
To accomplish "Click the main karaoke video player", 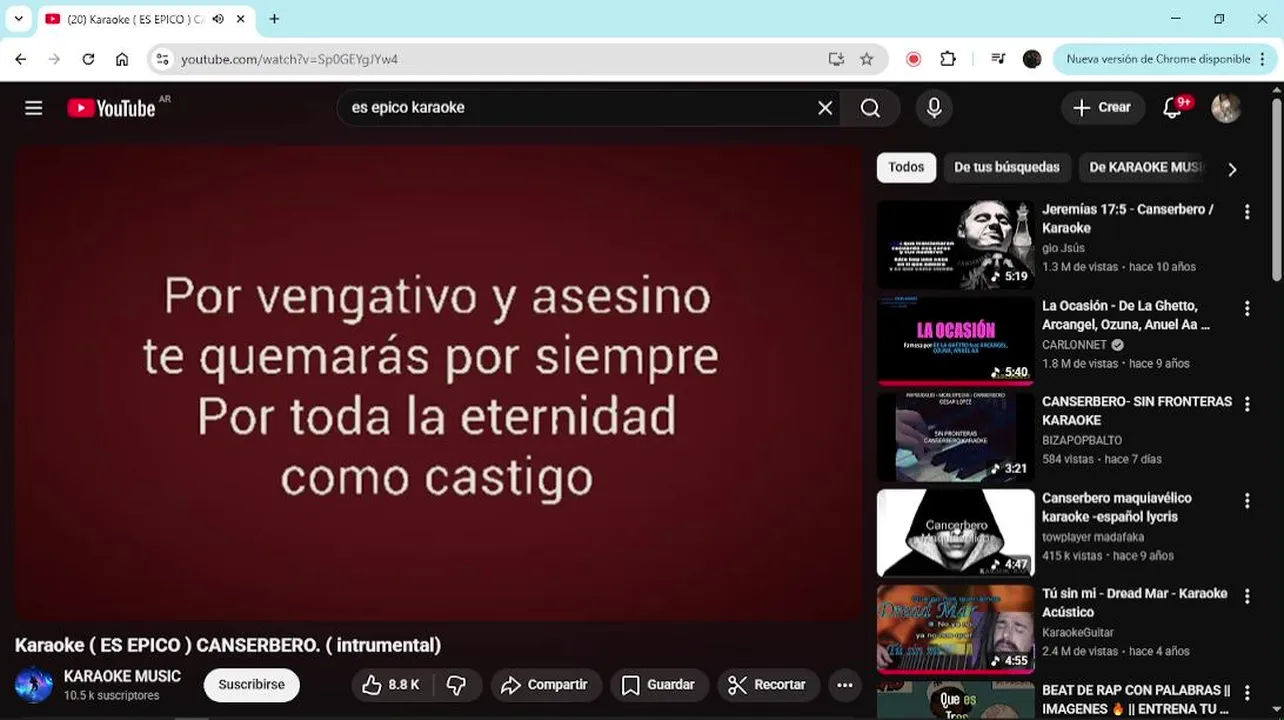I will pos(437,384).
